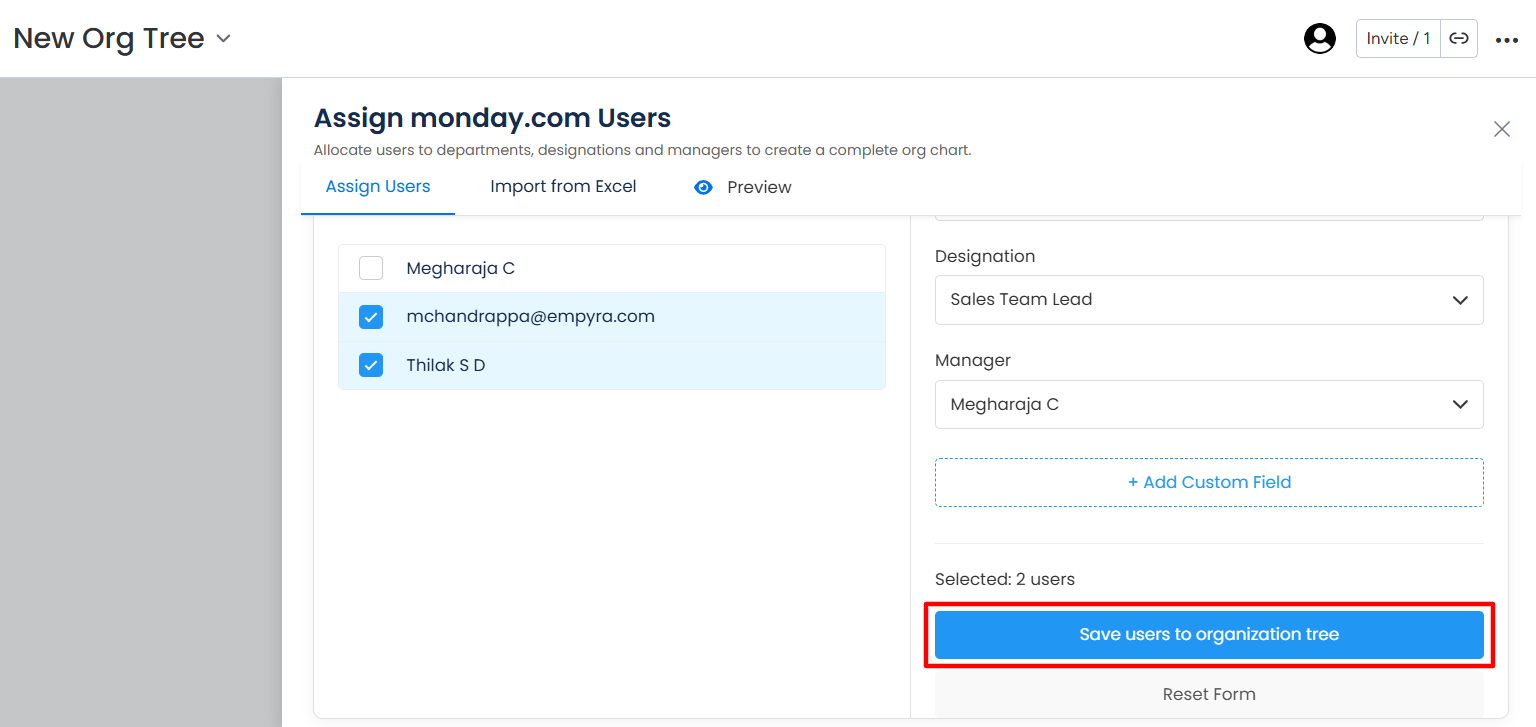The height and width of the screenshot is (727, 1536).
Task: Open the user profile avatar icon
Action: coord(1320,39)
